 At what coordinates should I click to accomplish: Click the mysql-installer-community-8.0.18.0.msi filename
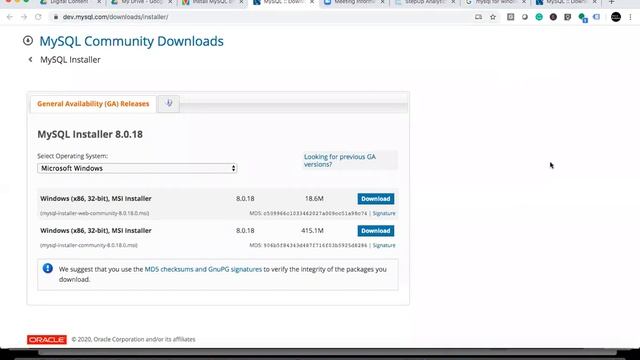(89, 245)
